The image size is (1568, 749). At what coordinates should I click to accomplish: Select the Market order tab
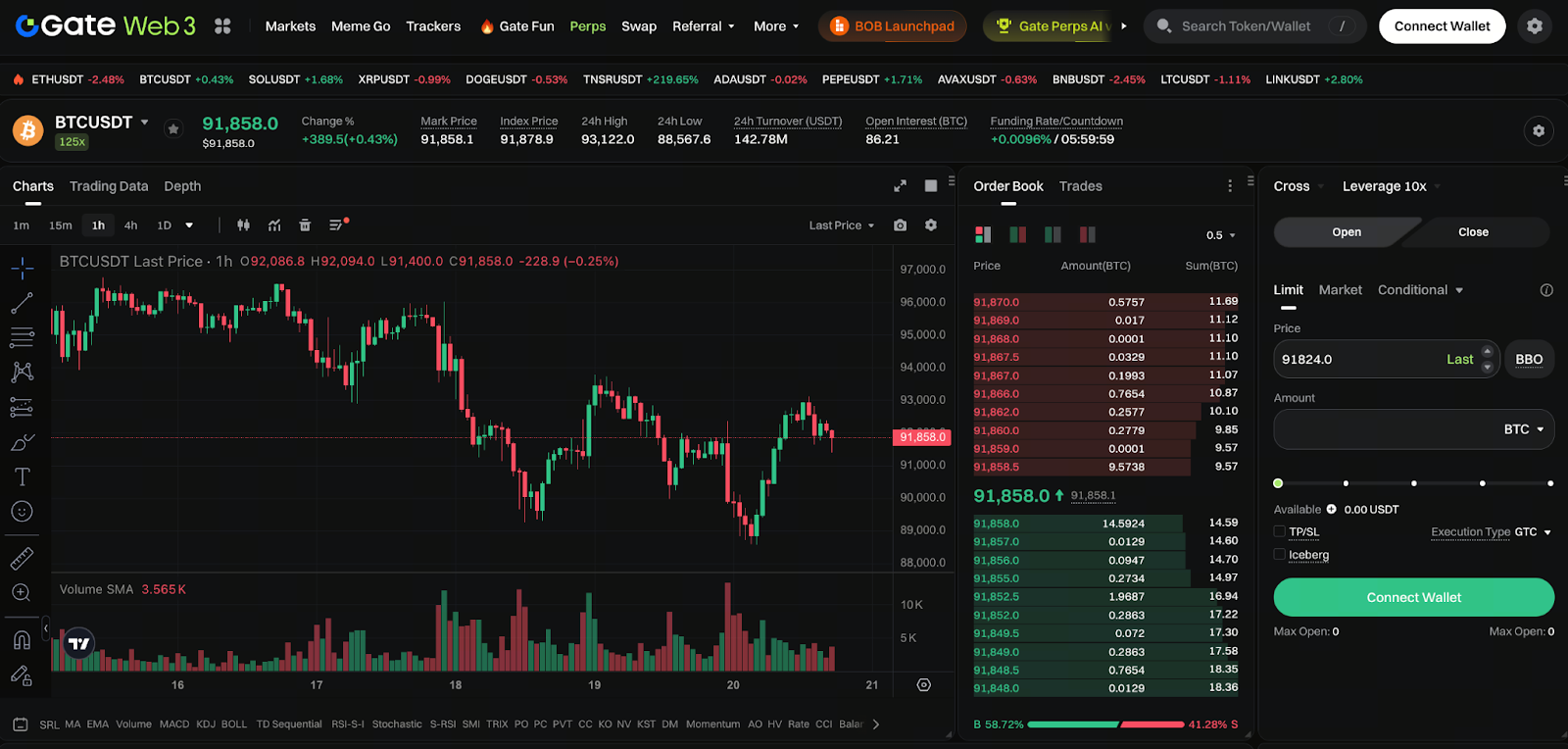click(1341, 290)
